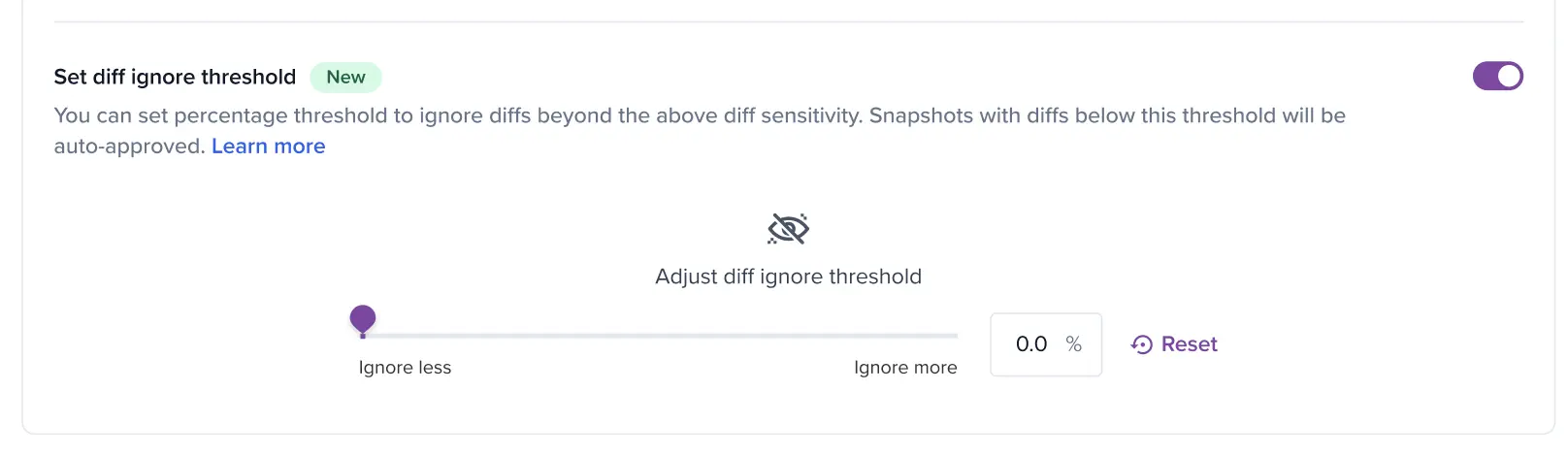Click the white knob of the purple switch
This screenshot has height=456, width=1568.
coord(1509,76)
